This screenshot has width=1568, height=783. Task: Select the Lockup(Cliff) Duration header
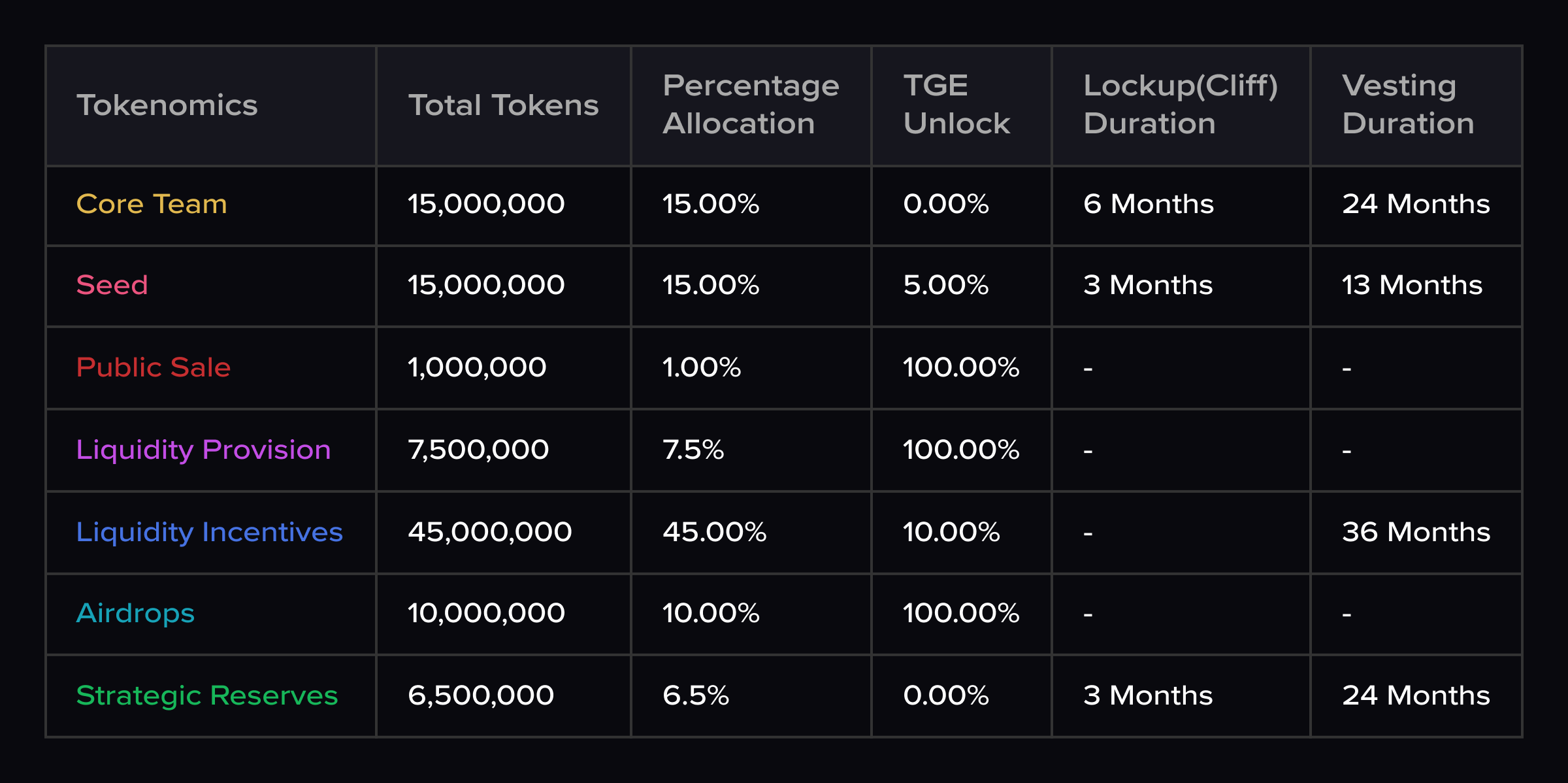1180,105
